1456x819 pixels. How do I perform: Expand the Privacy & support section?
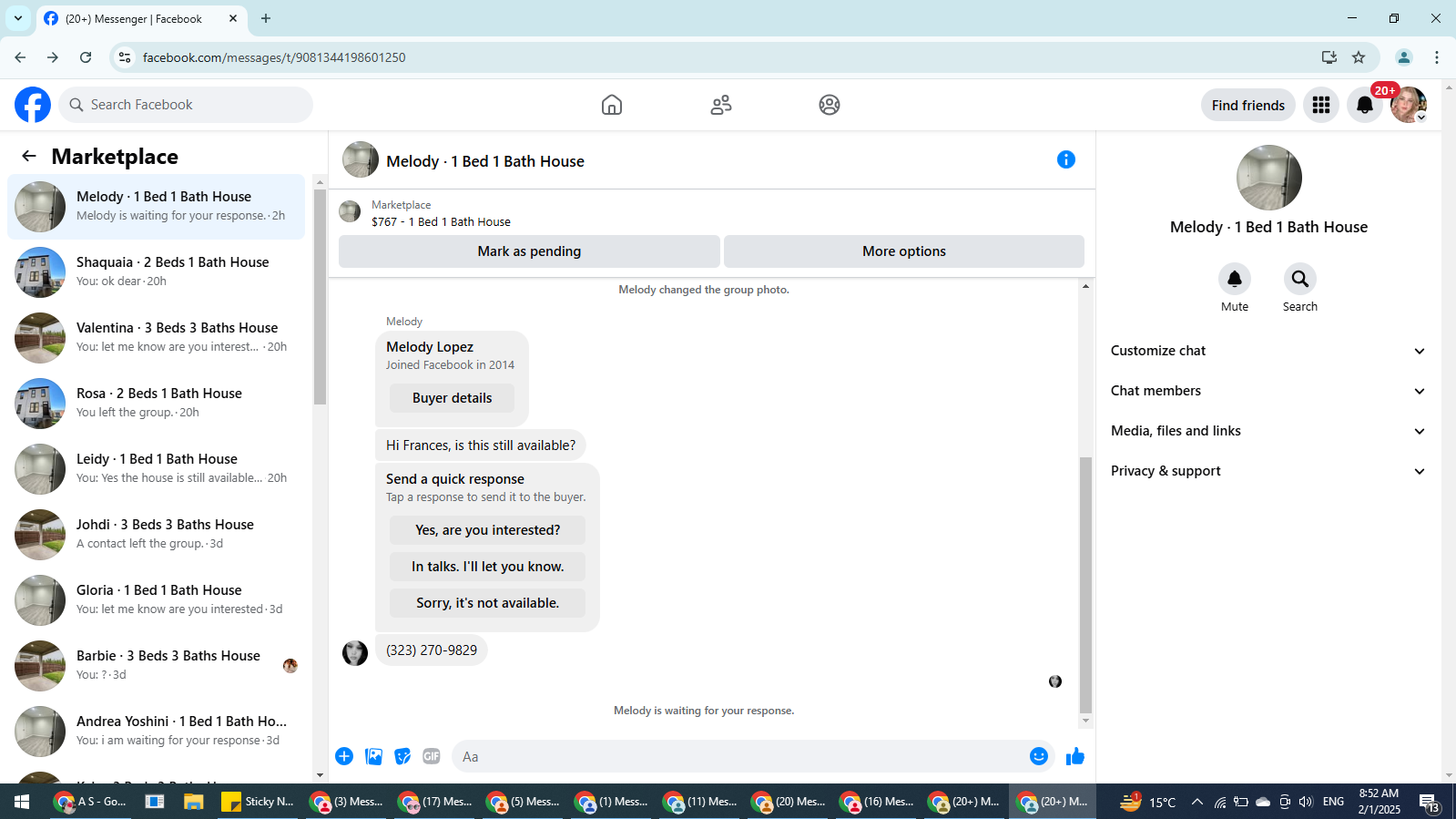tap(1268, 471)
